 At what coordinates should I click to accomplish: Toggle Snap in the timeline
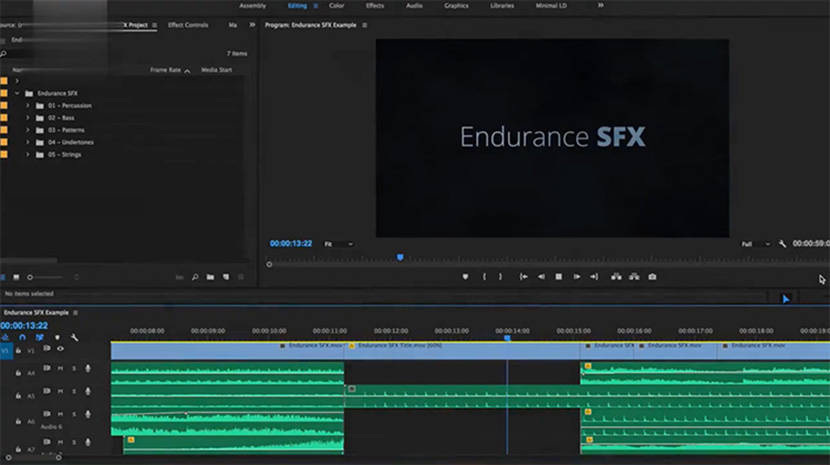click(22, 337)
